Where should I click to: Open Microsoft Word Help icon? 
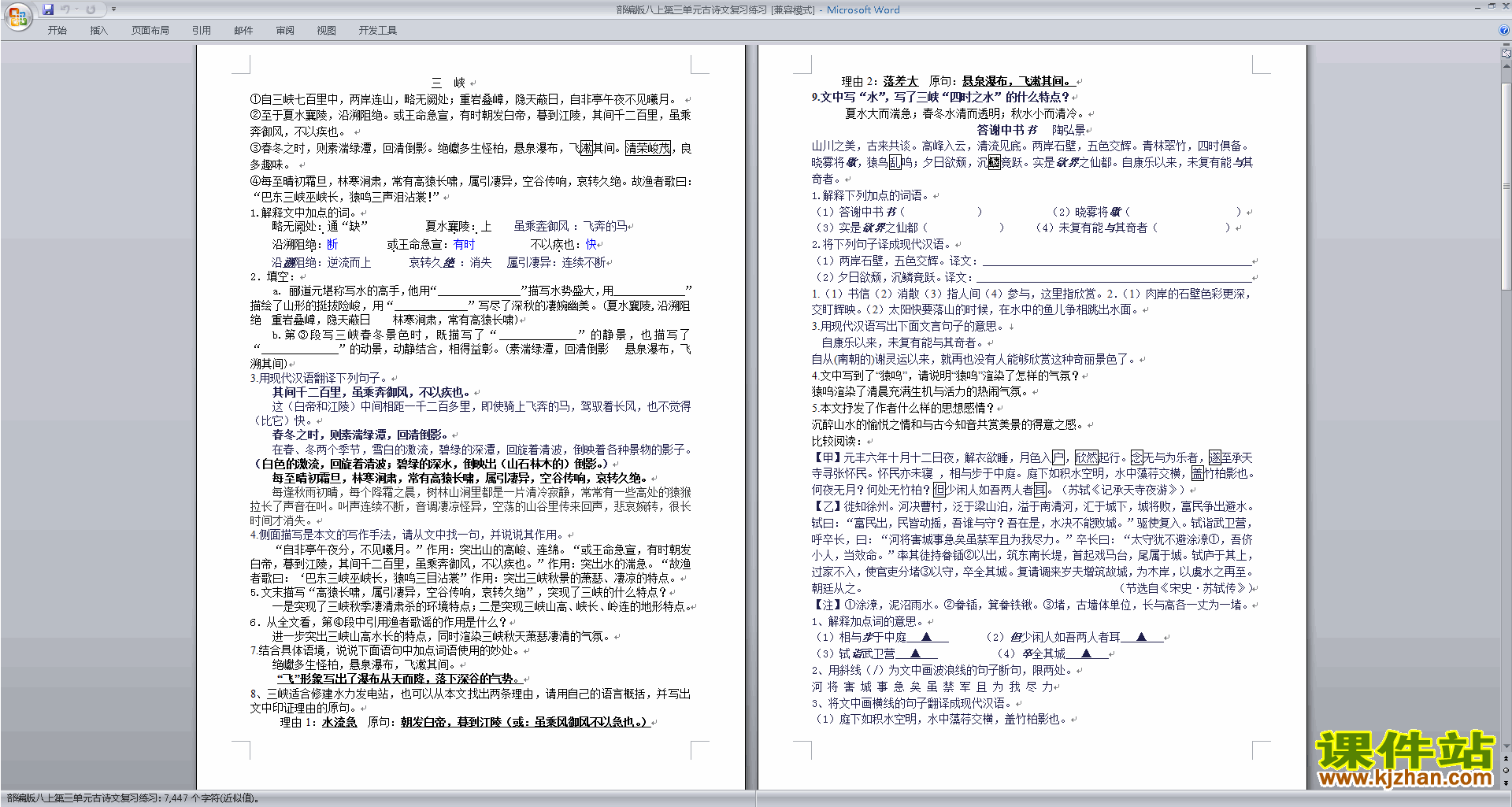pyautogui.click(x=1504, y=30)
